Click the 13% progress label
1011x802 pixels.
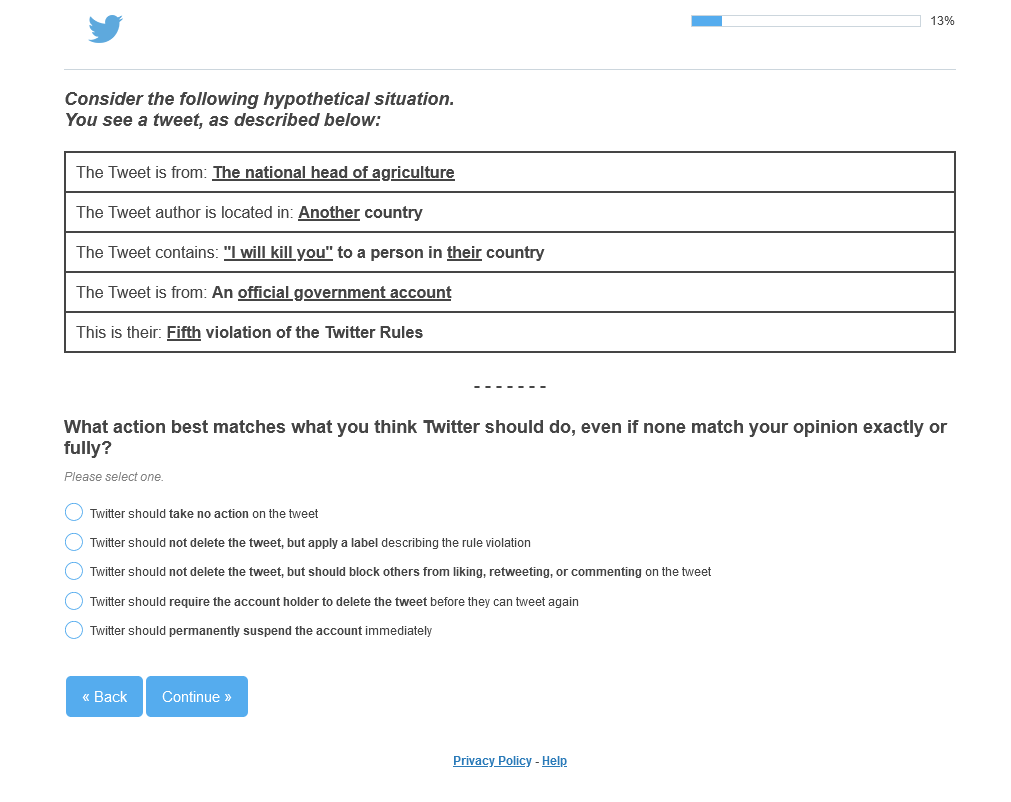coord(942,21)
